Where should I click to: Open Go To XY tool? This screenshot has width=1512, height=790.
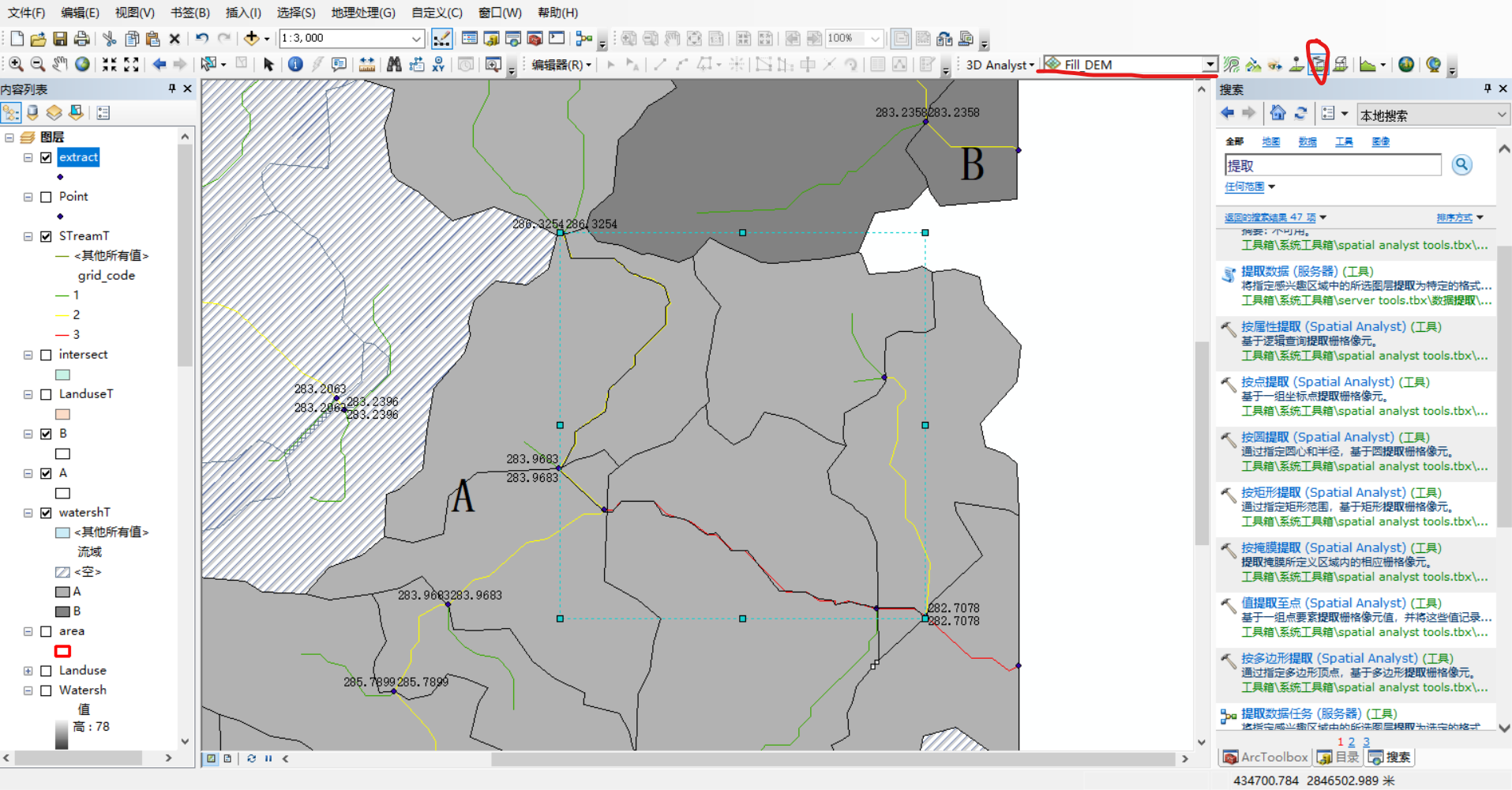438,64
